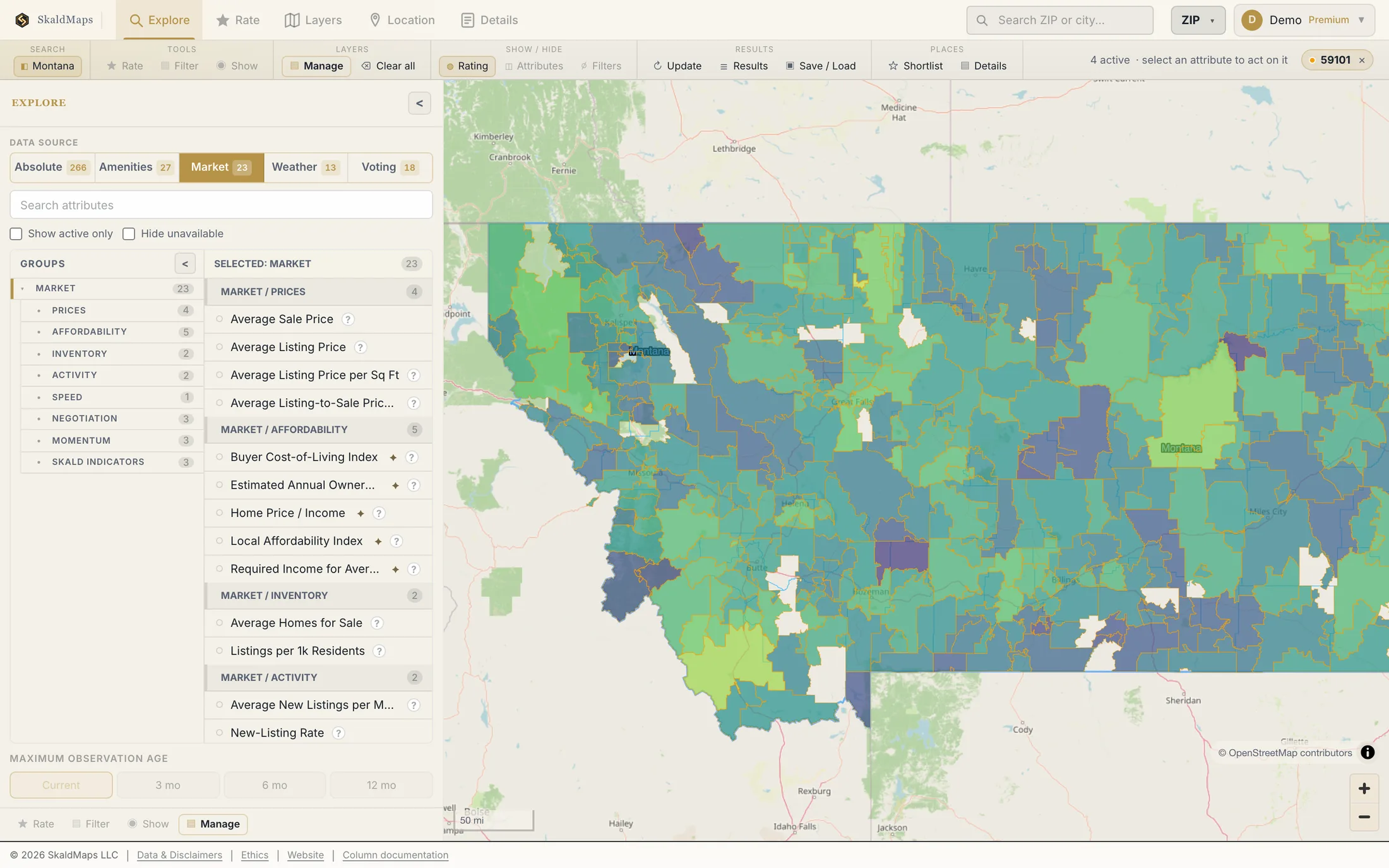
Task: Select the Weather data source tab
Action: [x=306, y=167]
